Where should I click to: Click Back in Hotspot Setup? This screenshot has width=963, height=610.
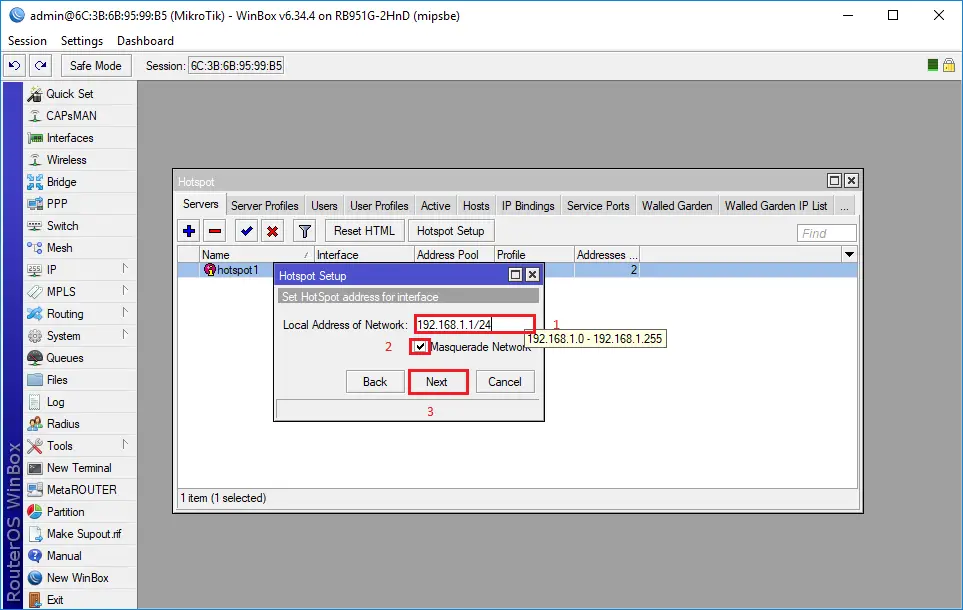(375, 382)
